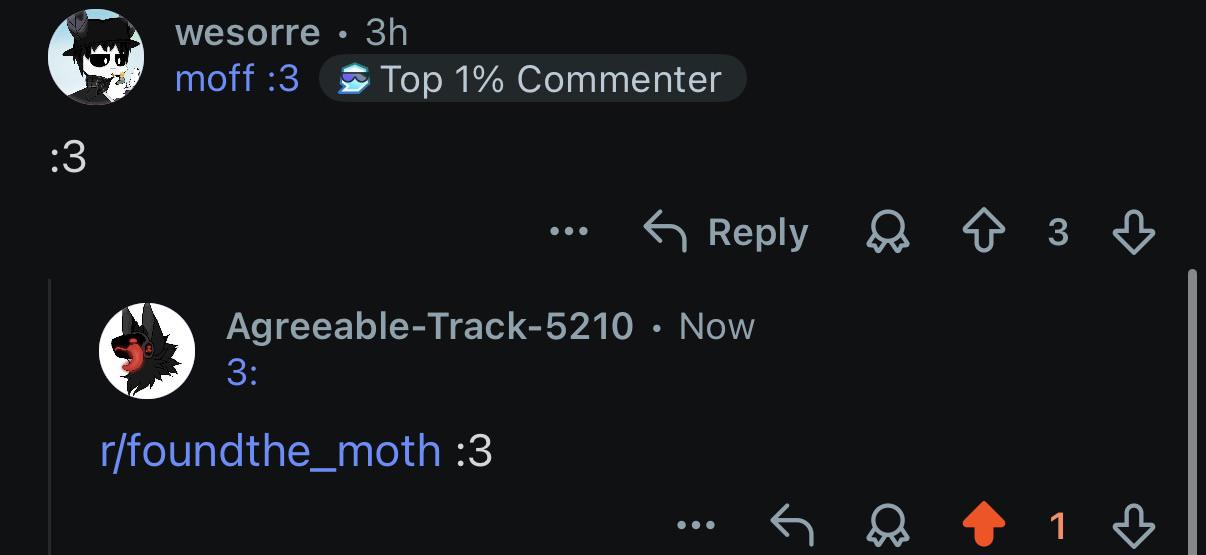Image resolution: width=1206 pixels, height=555 pixels.
Task: Tap the 'moff :3' user flair
Action: click(x=237, y=79)
